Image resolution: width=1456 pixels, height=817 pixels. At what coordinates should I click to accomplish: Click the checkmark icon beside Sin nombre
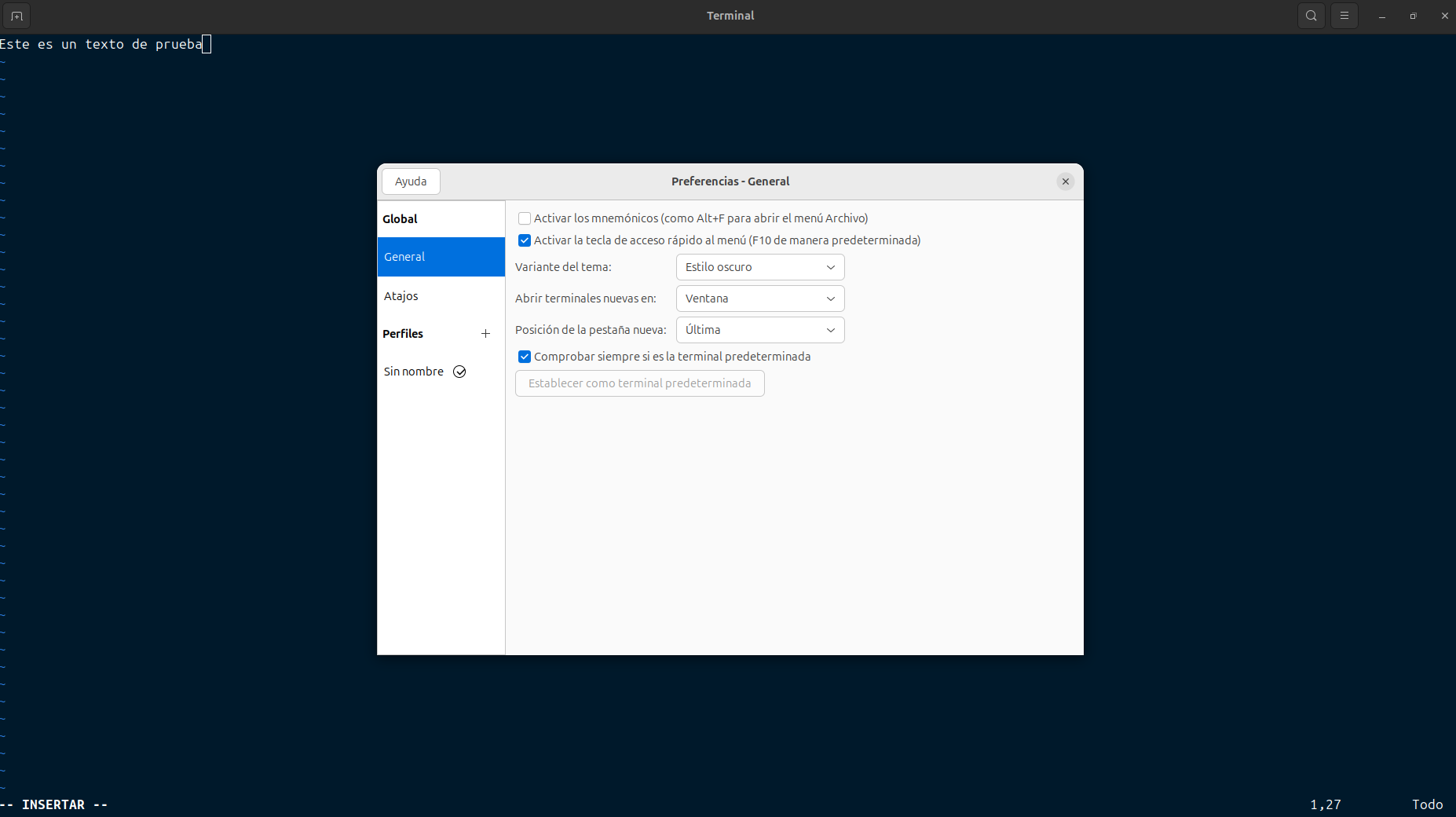pos(459,372)
